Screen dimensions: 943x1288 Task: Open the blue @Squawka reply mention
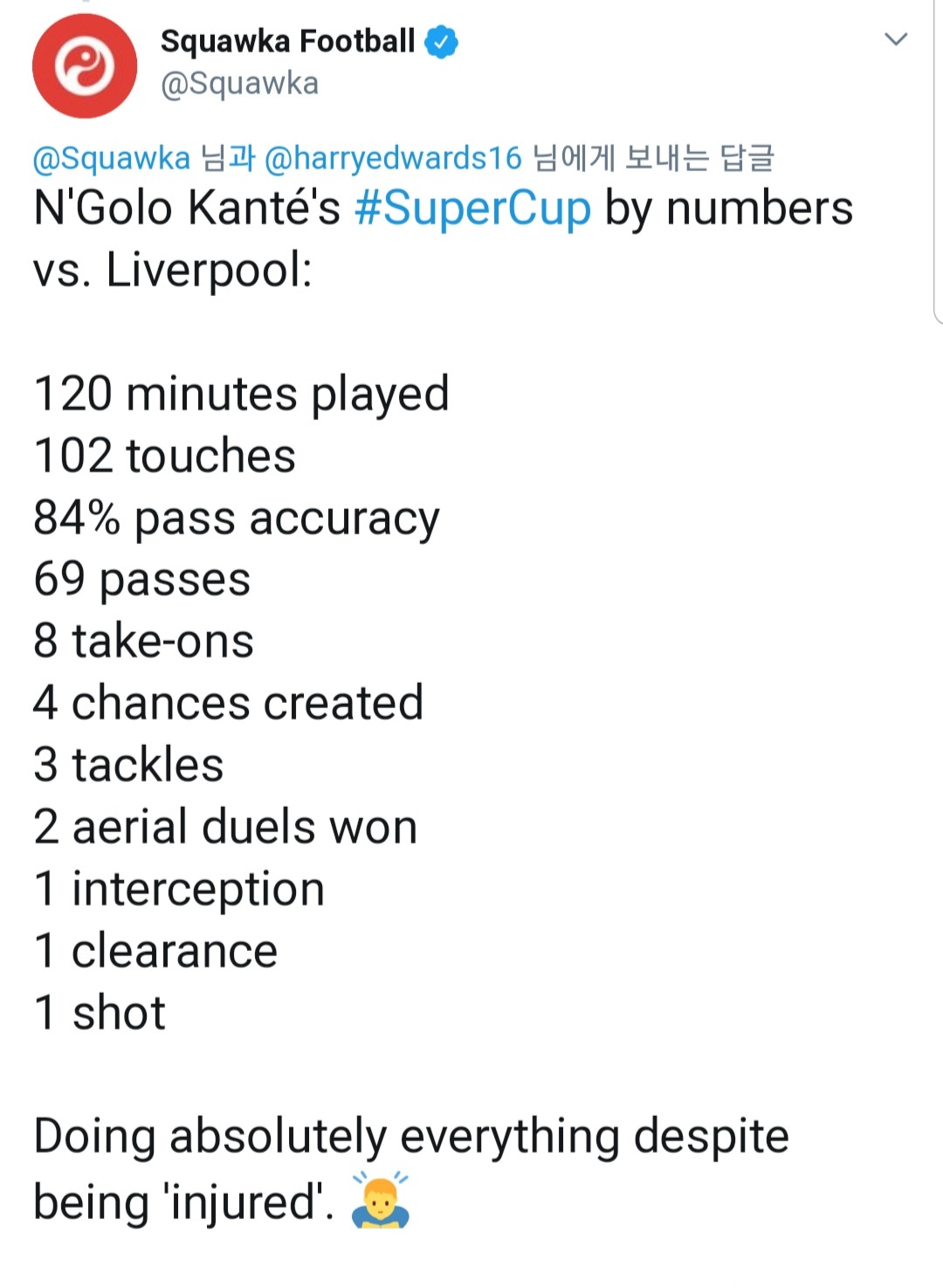[112, 158]
